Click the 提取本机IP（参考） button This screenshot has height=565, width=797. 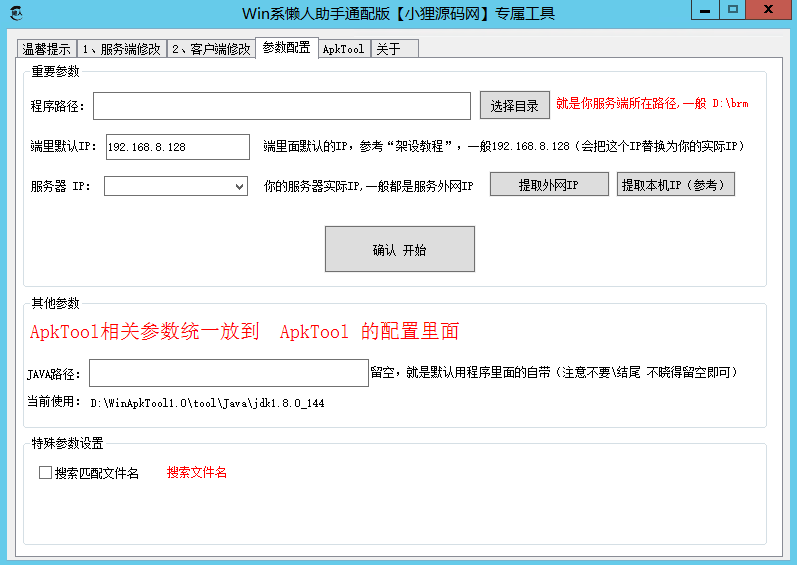(676, 185)
